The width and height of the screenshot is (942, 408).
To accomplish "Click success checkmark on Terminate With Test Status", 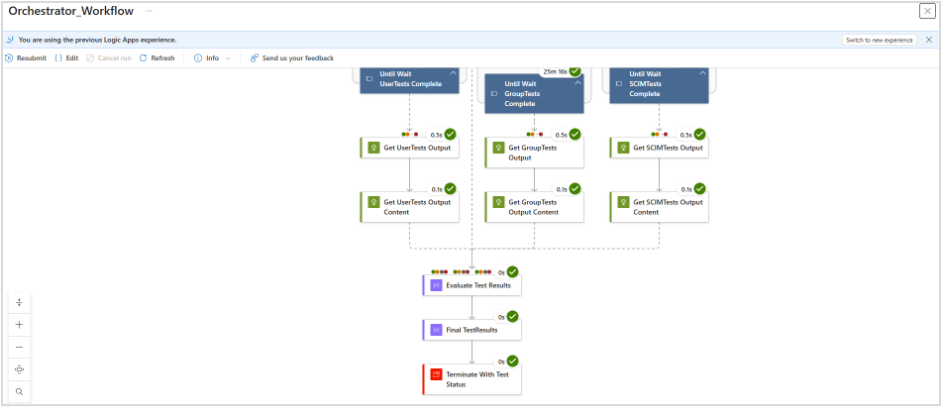I will coord(512,361).
